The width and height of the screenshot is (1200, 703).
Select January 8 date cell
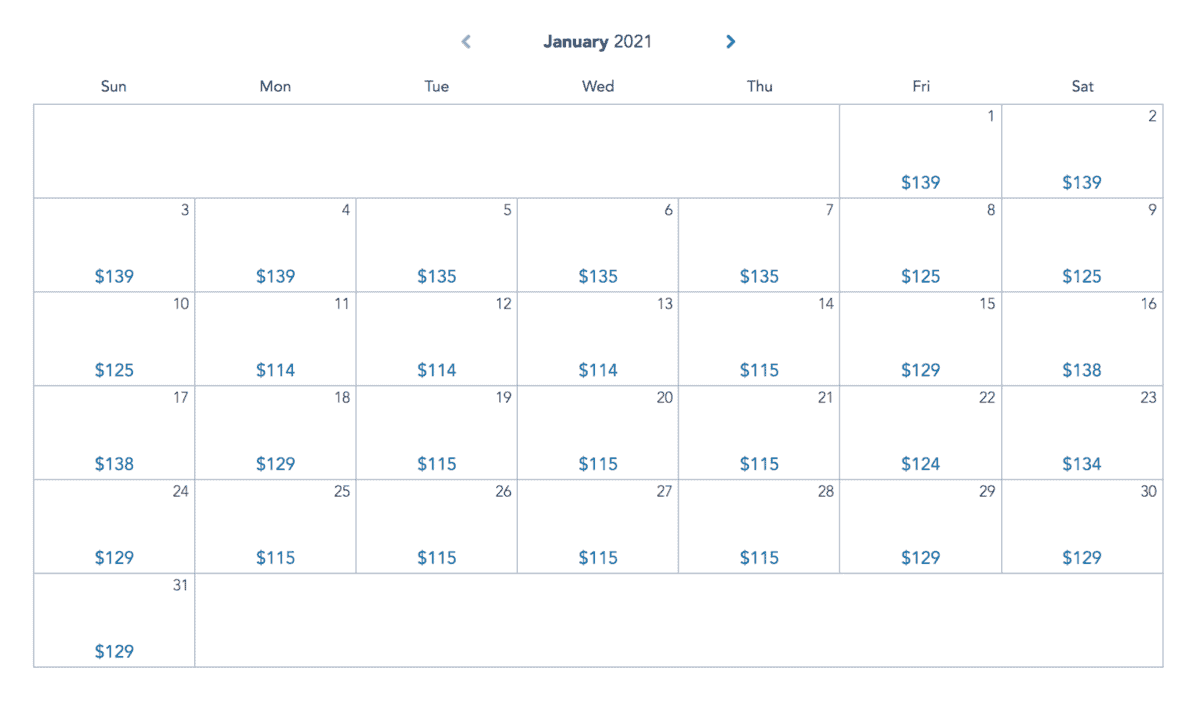pos(920,246)
